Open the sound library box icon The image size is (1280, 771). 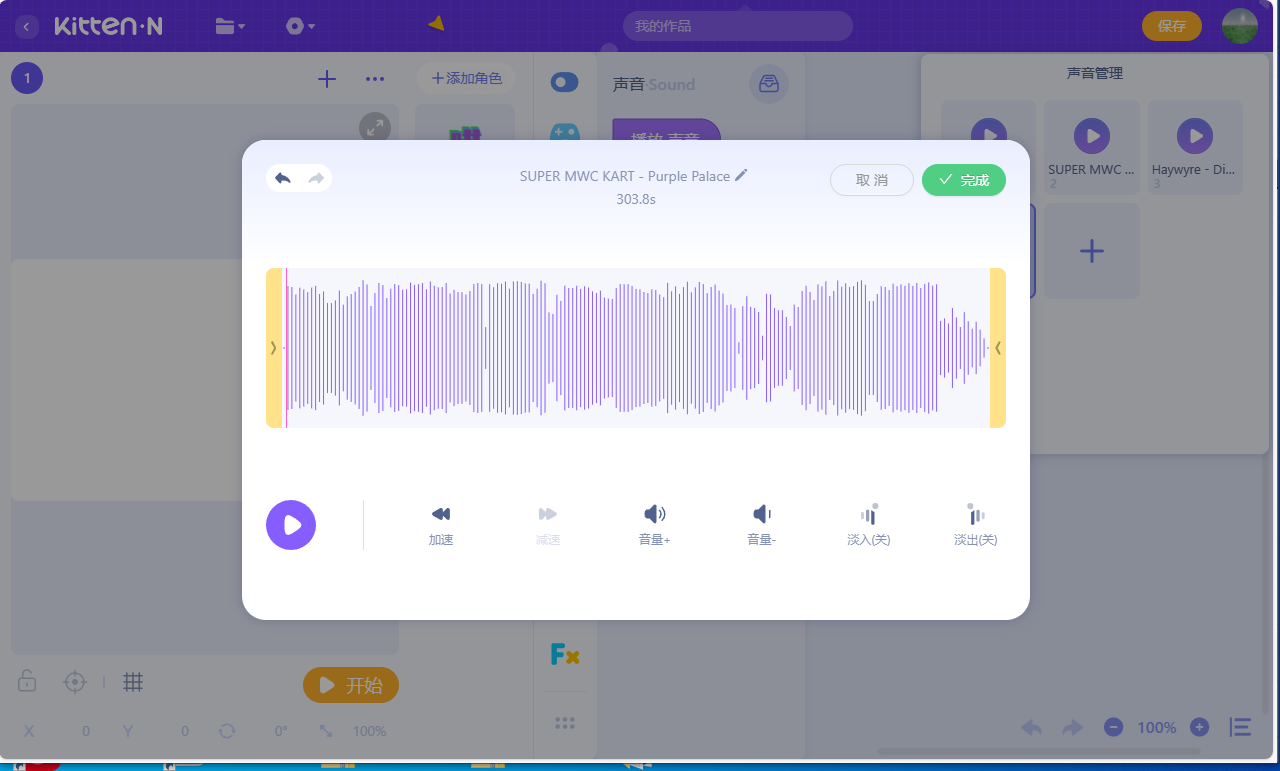point(769,84)
